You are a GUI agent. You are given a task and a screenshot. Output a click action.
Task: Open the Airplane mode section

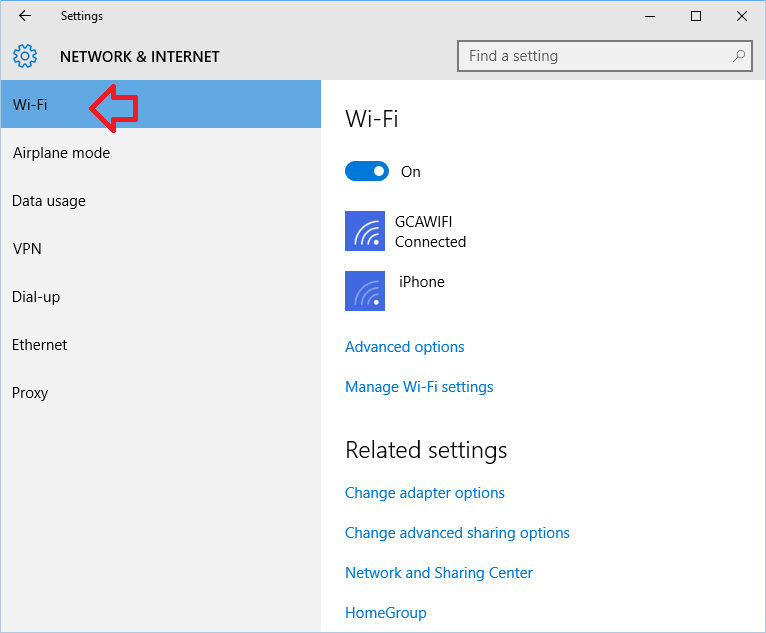click(161, 153)
